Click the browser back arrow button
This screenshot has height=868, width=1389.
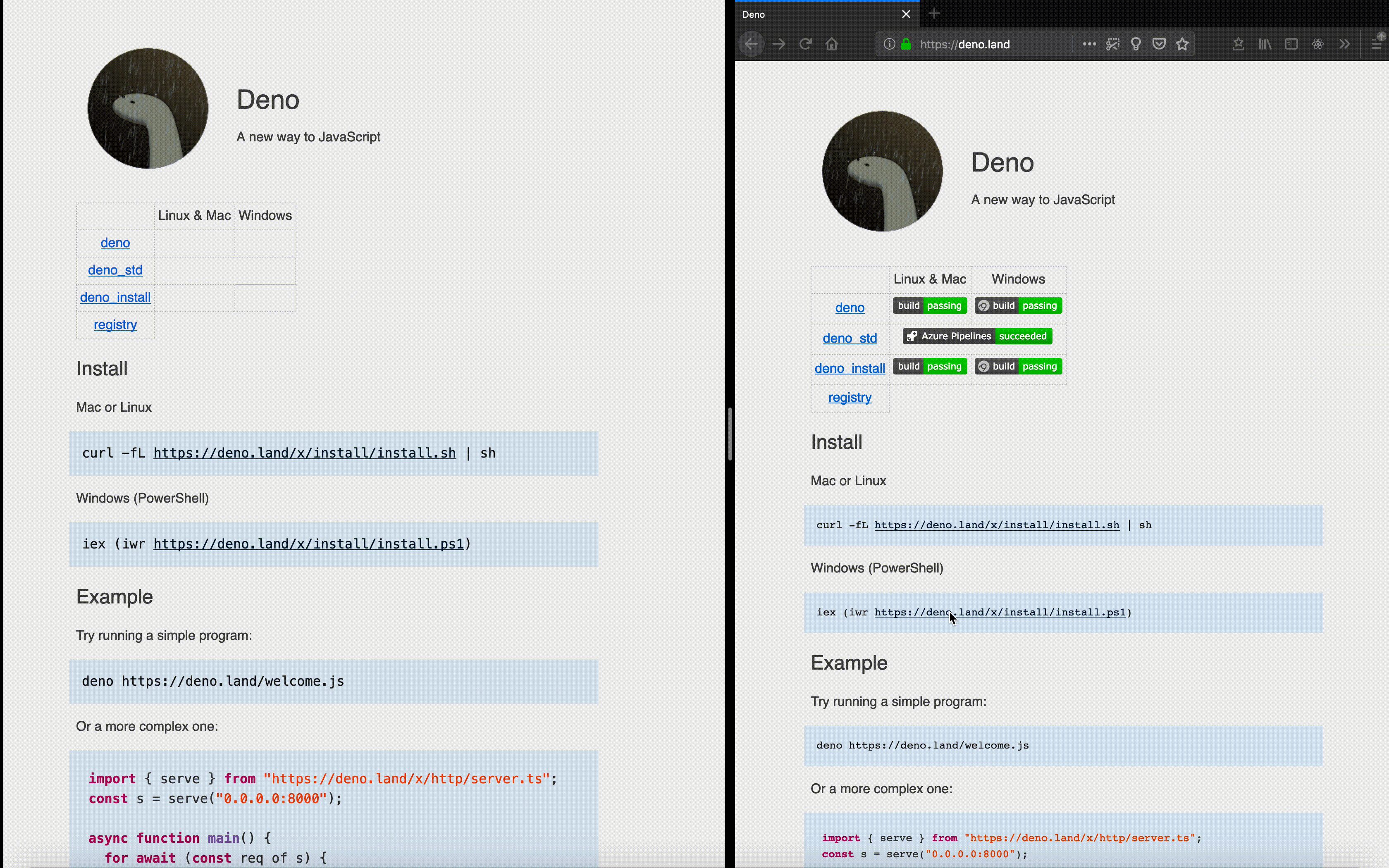(x=751, y=44)
